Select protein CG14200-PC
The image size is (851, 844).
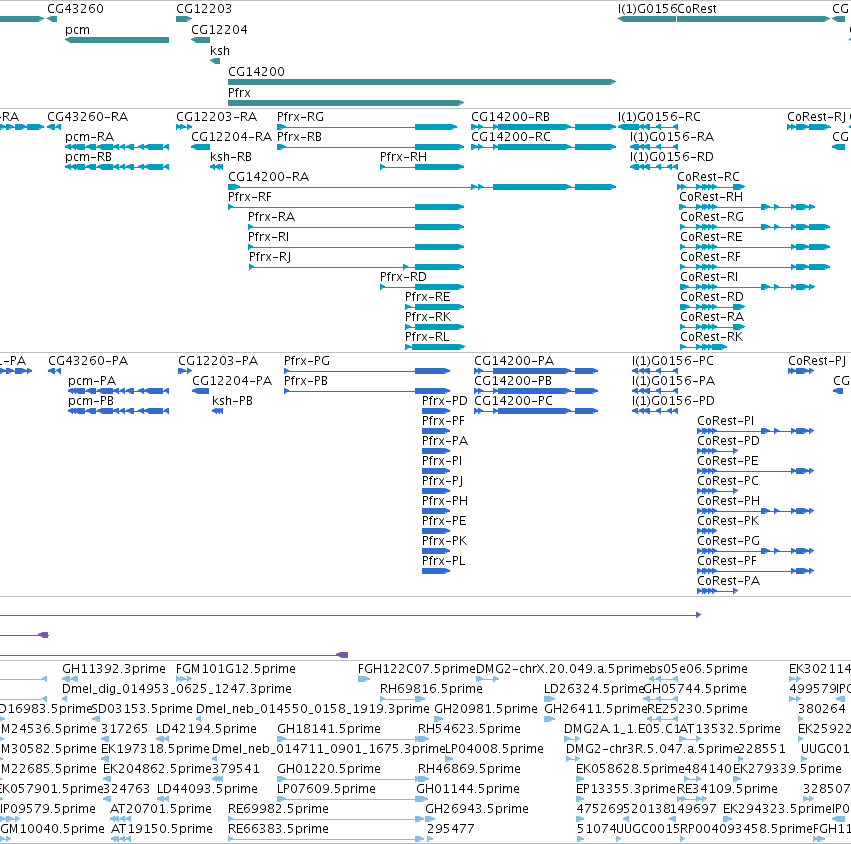[536, 411]
